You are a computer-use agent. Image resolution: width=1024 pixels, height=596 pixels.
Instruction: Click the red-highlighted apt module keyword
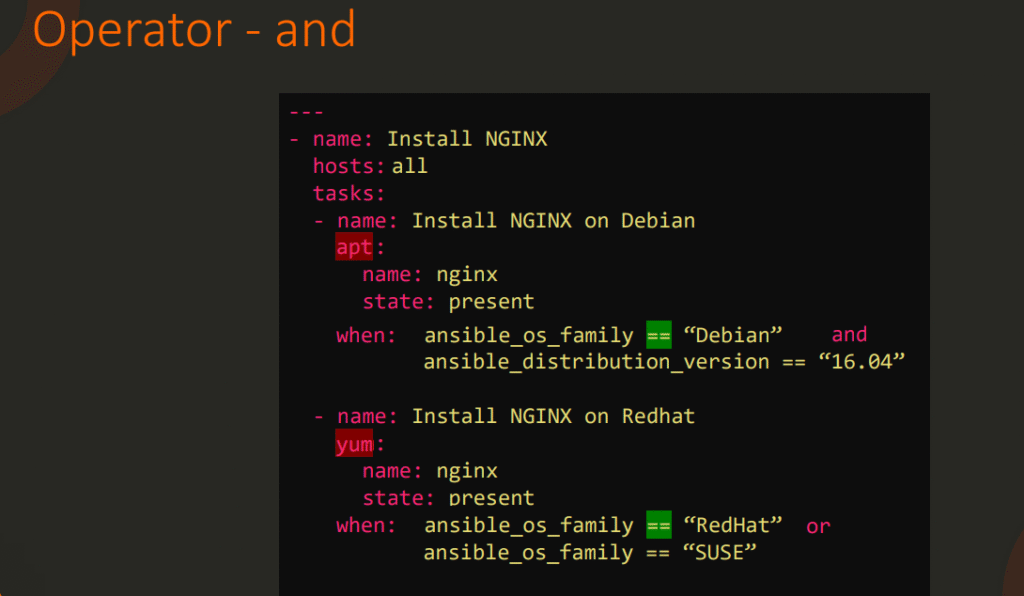coord(355,247)
